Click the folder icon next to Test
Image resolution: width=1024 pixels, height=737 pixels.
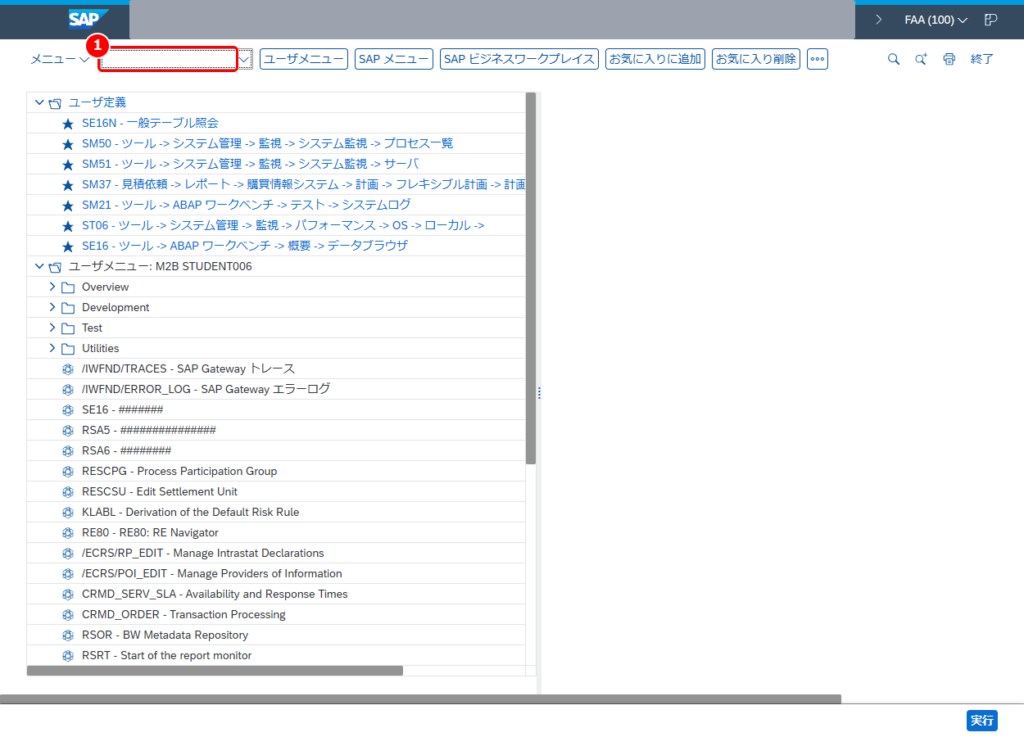[68, 328]
